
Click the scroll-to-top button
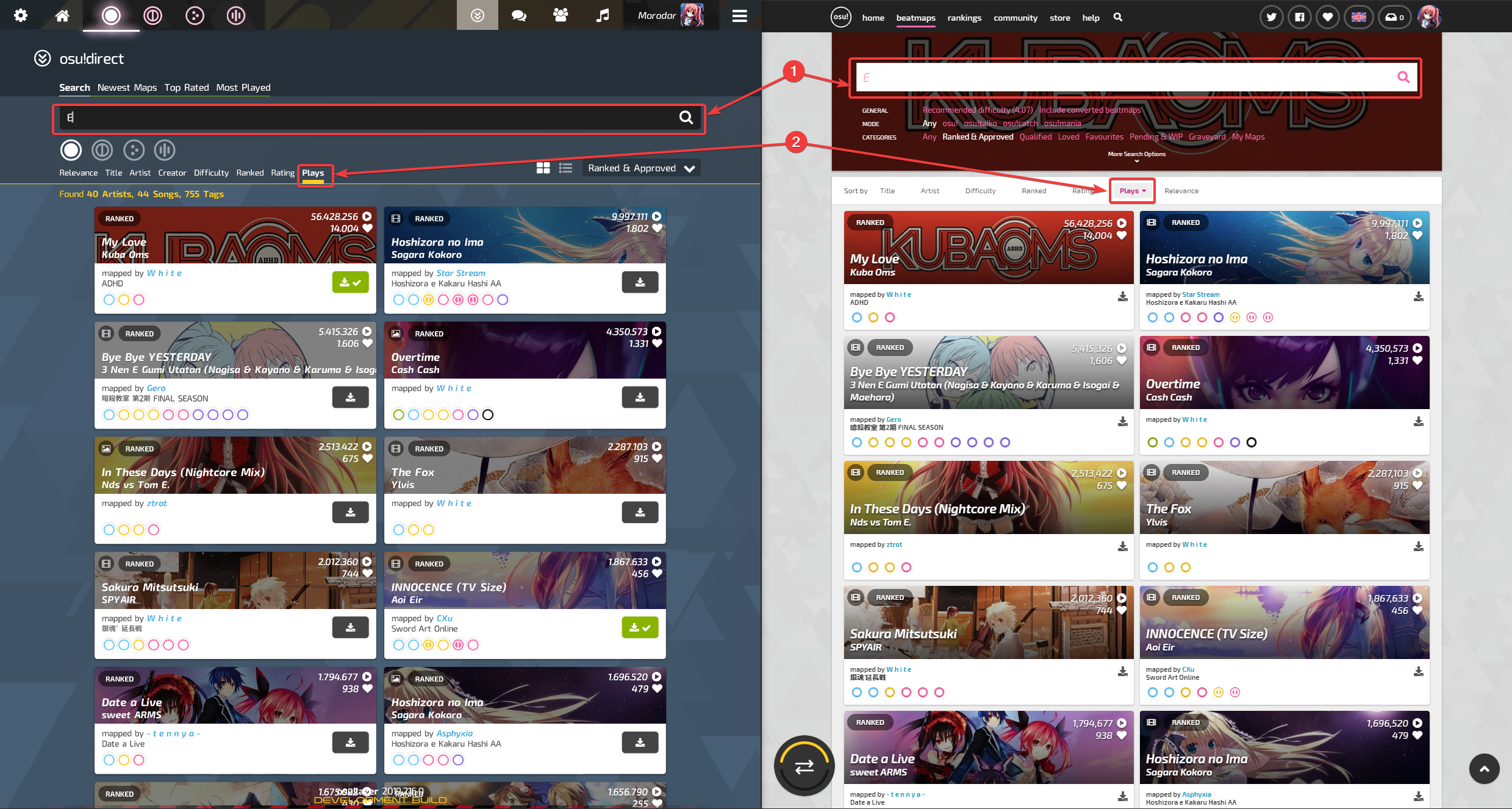click(1484, 769)
